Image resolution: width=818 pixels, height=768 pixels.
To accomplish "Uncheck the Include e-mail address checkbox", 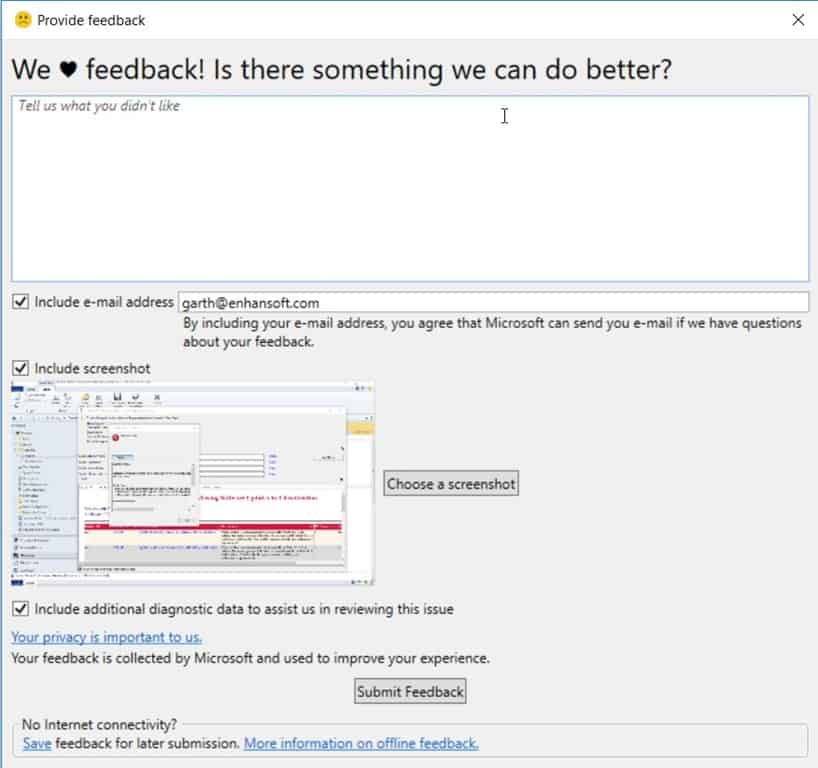I will [x=21, y=301].
